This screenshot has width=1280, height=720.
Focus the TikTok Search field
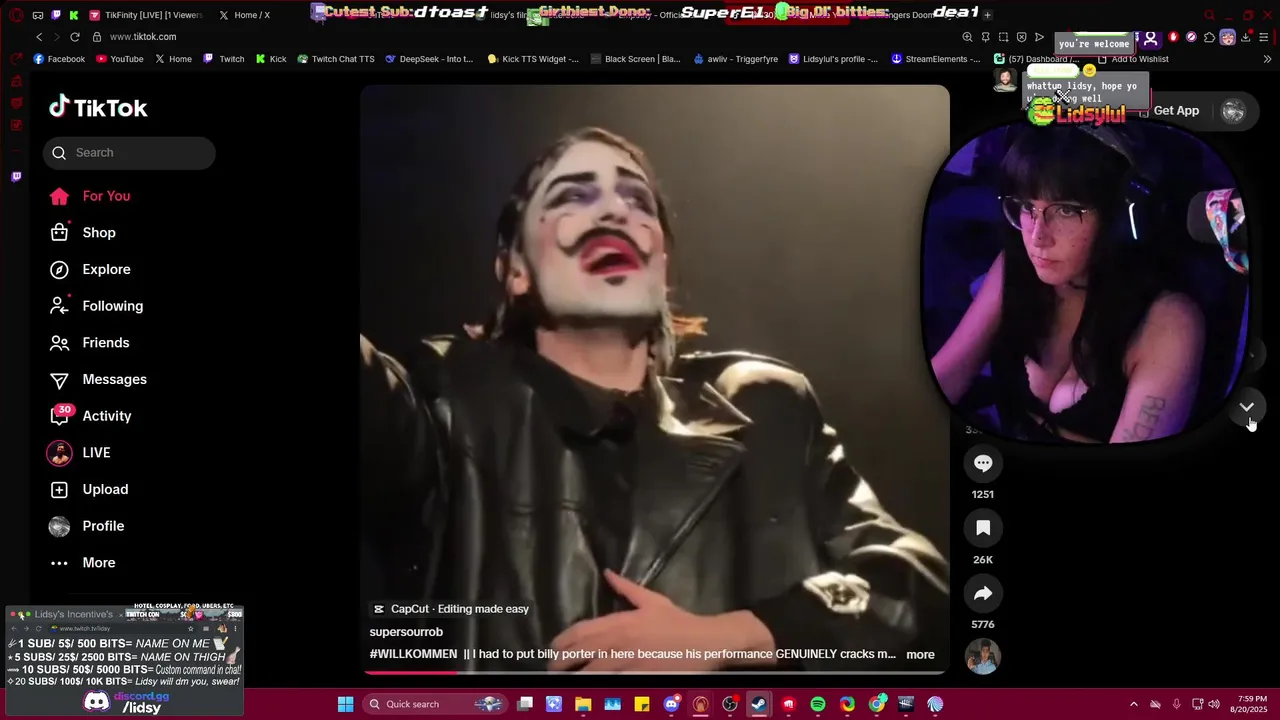click(x=129, y=153)
